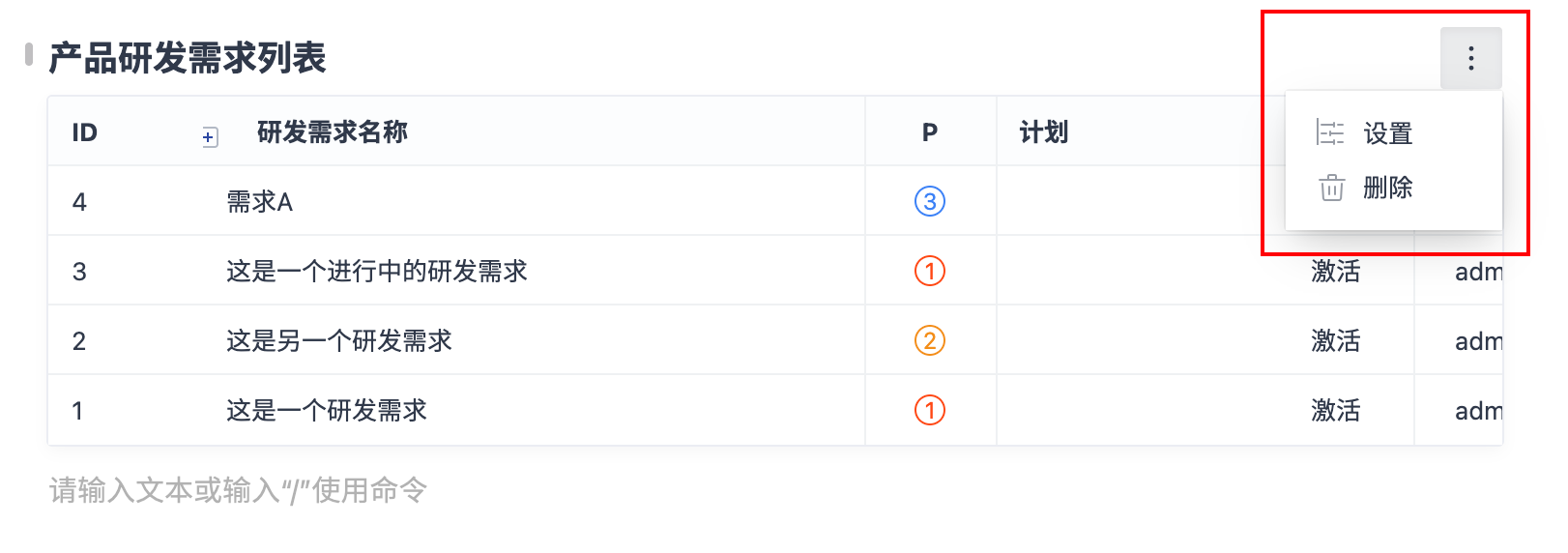Image resolution: width=1568 pixels, height=553 pixels.
Task: Click priority 1 badge on requirement 1
Action: [929, 410]
